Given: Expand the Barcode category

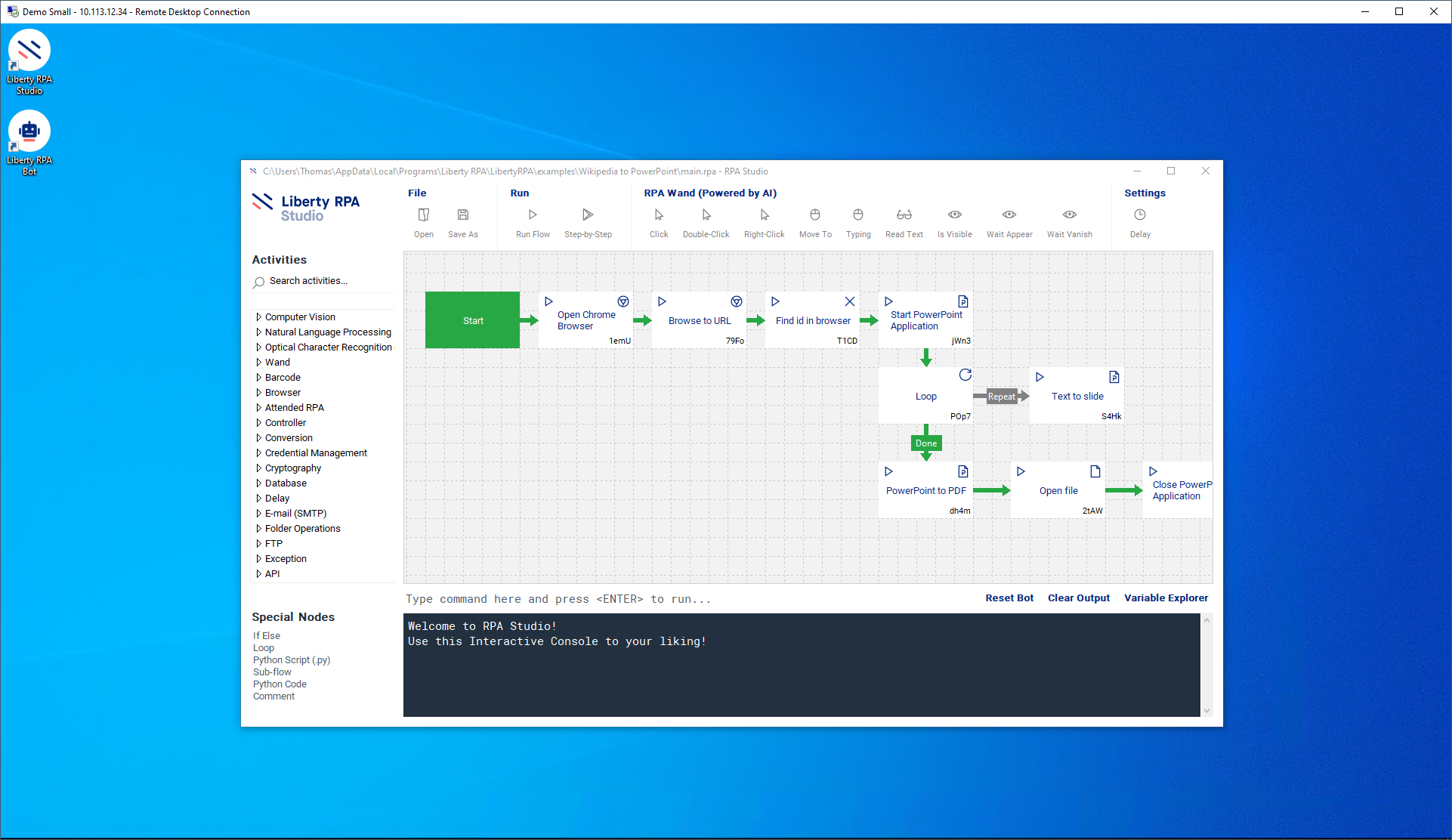Looking at the screenshot, I should click(x=258, y=378).
